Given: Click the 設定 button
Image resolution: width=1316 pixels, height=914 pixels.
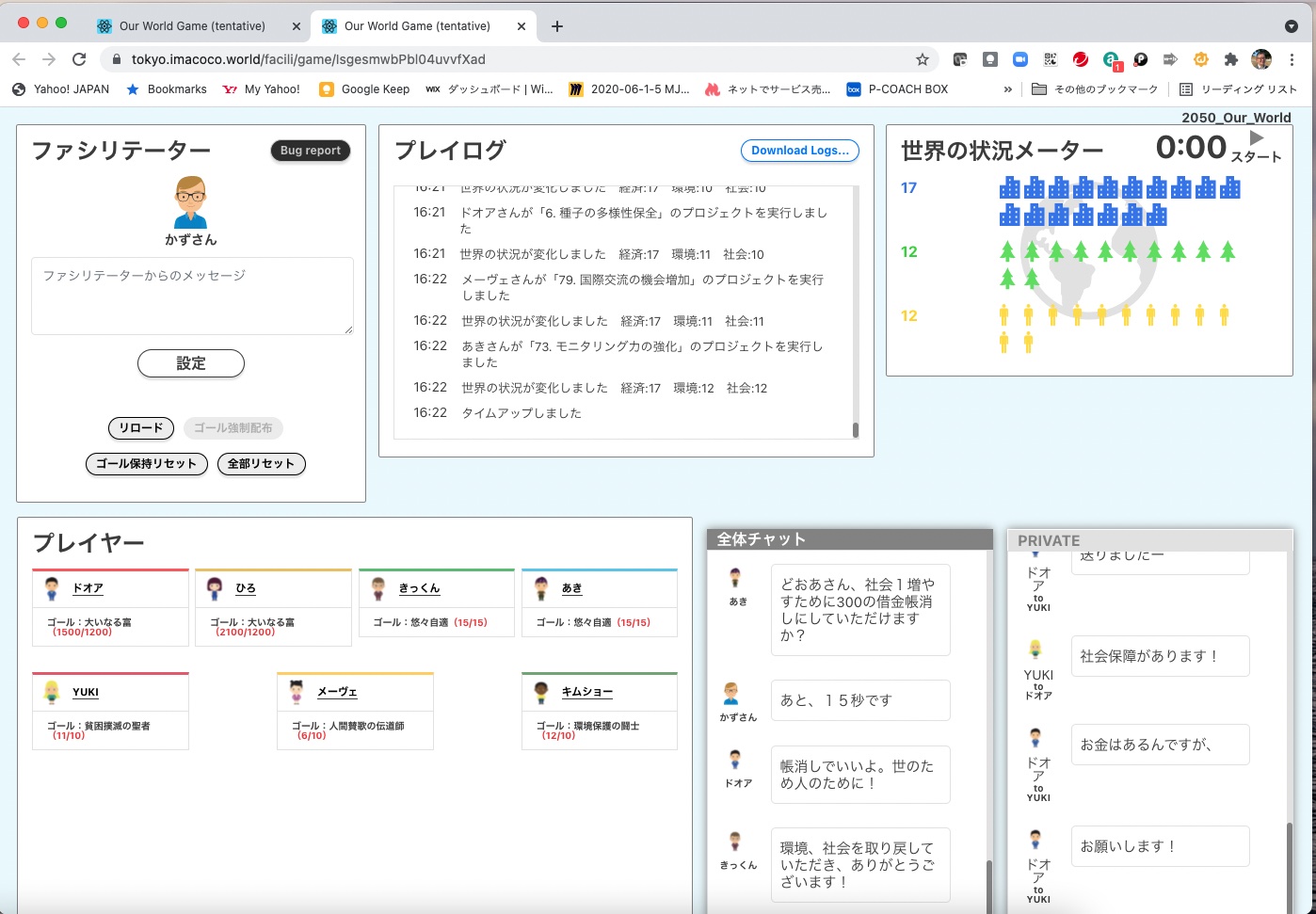Looking at the screenshot, I should 190,363.
